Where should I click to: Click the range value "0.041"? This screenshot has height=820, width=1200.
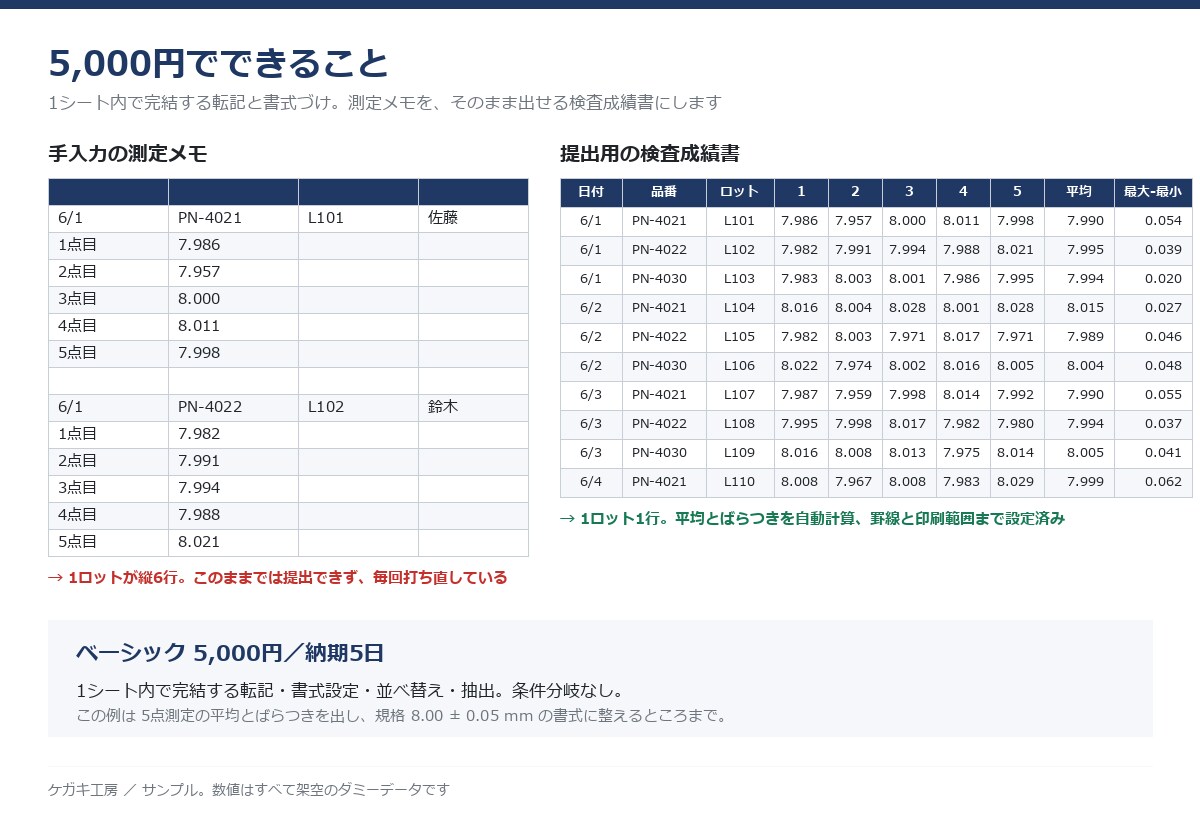coord(1163,453)
